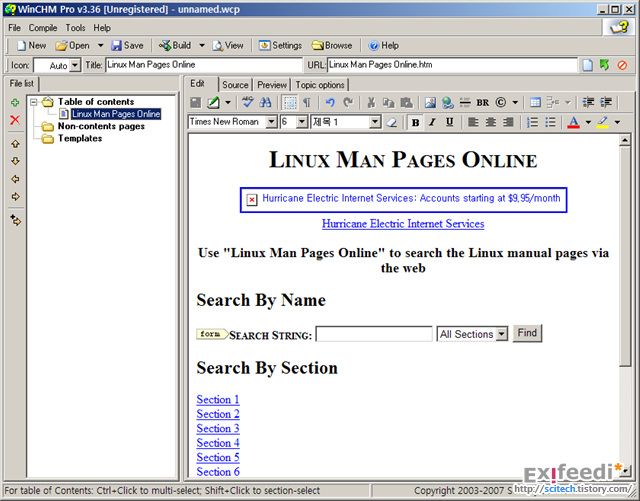Toggle bold formatting
Image resolution: width=640 pixels, height=501 pixels.
click(x=415, y=122)
